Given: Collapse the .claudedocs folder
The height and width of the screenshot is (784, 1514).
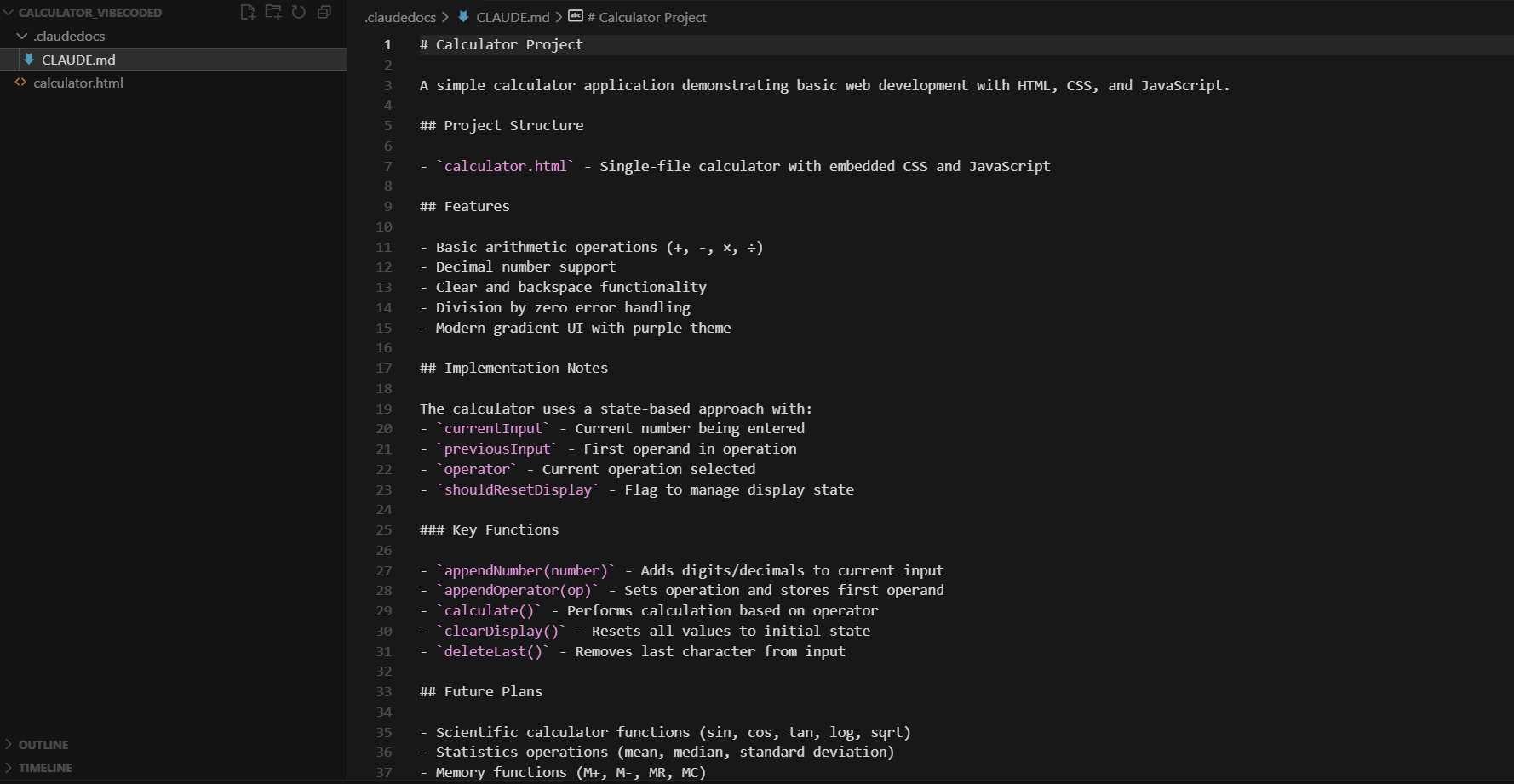Looking at the screenshot, I should tap(21, 36).
